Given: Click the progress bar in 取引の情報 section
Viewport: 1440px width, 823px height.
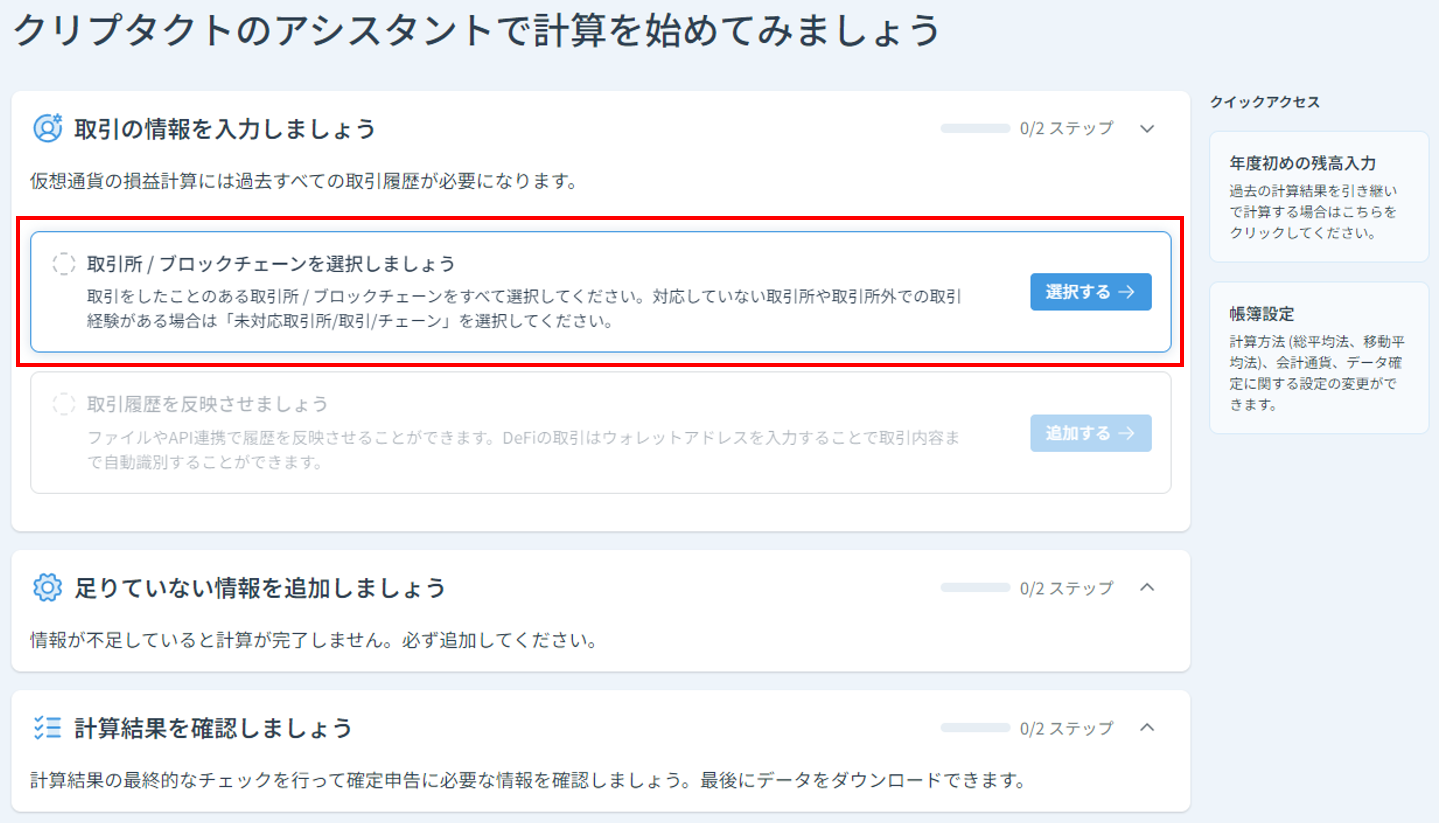Looking at the screenshot, I should click(975, 129).
